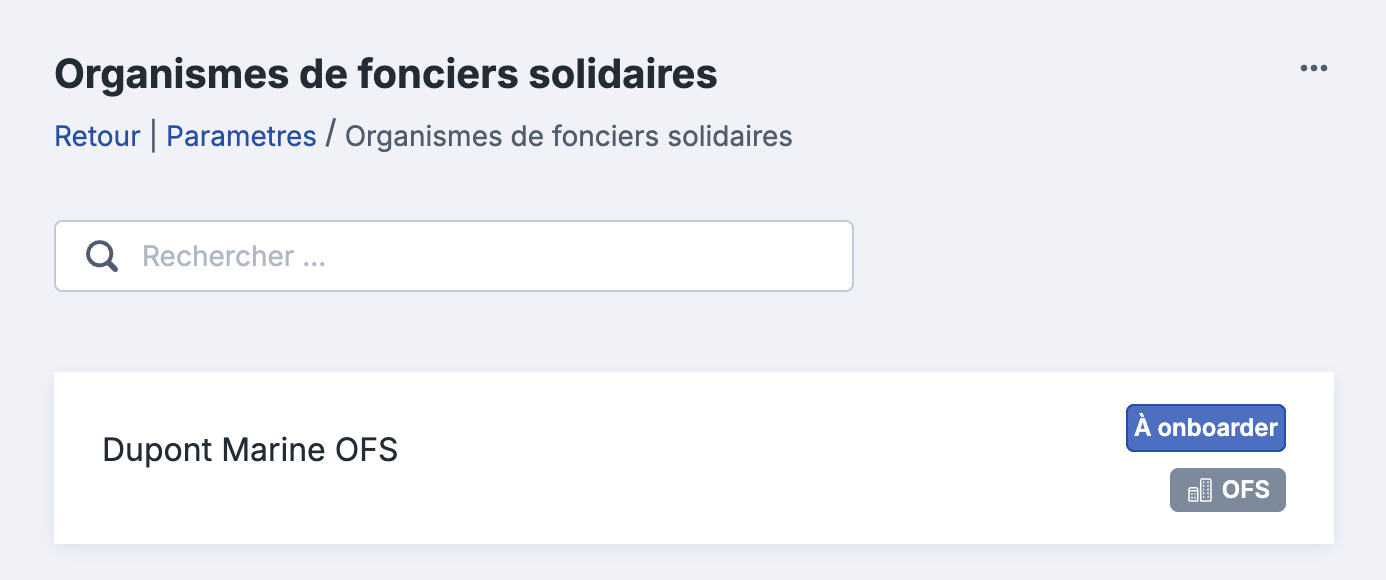The height and width of the screenshot is (580, 1386).
Task: Click the current breadcrumb text after Parametres
Action: (x=569, y=136)
